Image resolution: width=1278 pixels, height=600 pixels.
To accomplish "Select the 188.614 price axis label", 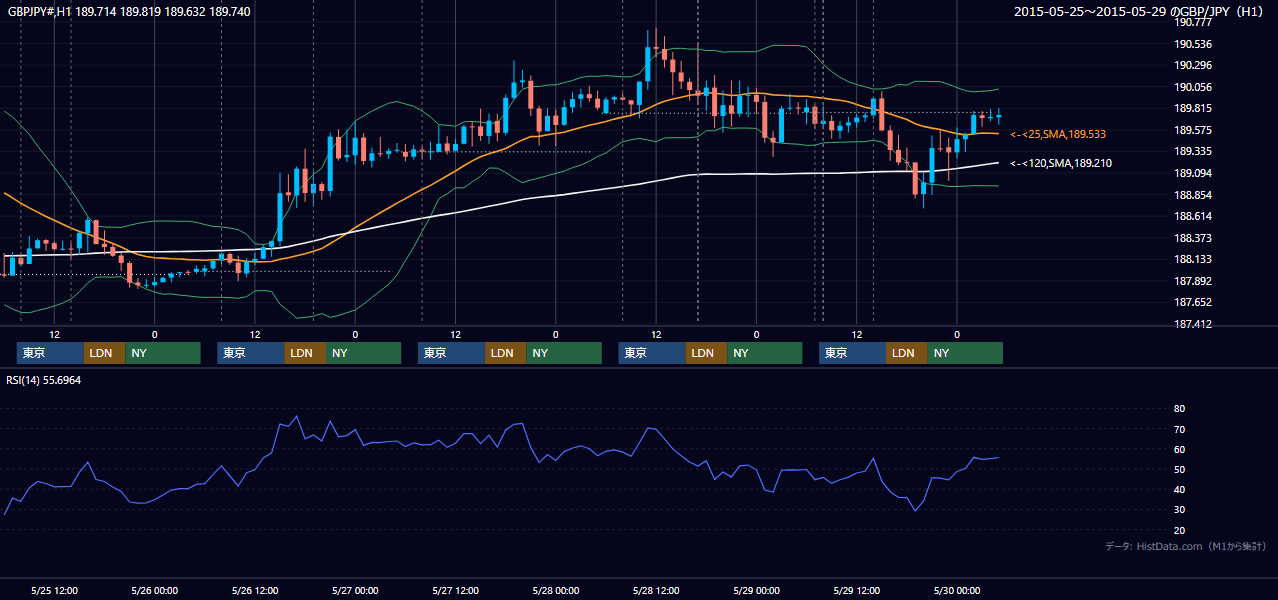I will pos(1193,216).
